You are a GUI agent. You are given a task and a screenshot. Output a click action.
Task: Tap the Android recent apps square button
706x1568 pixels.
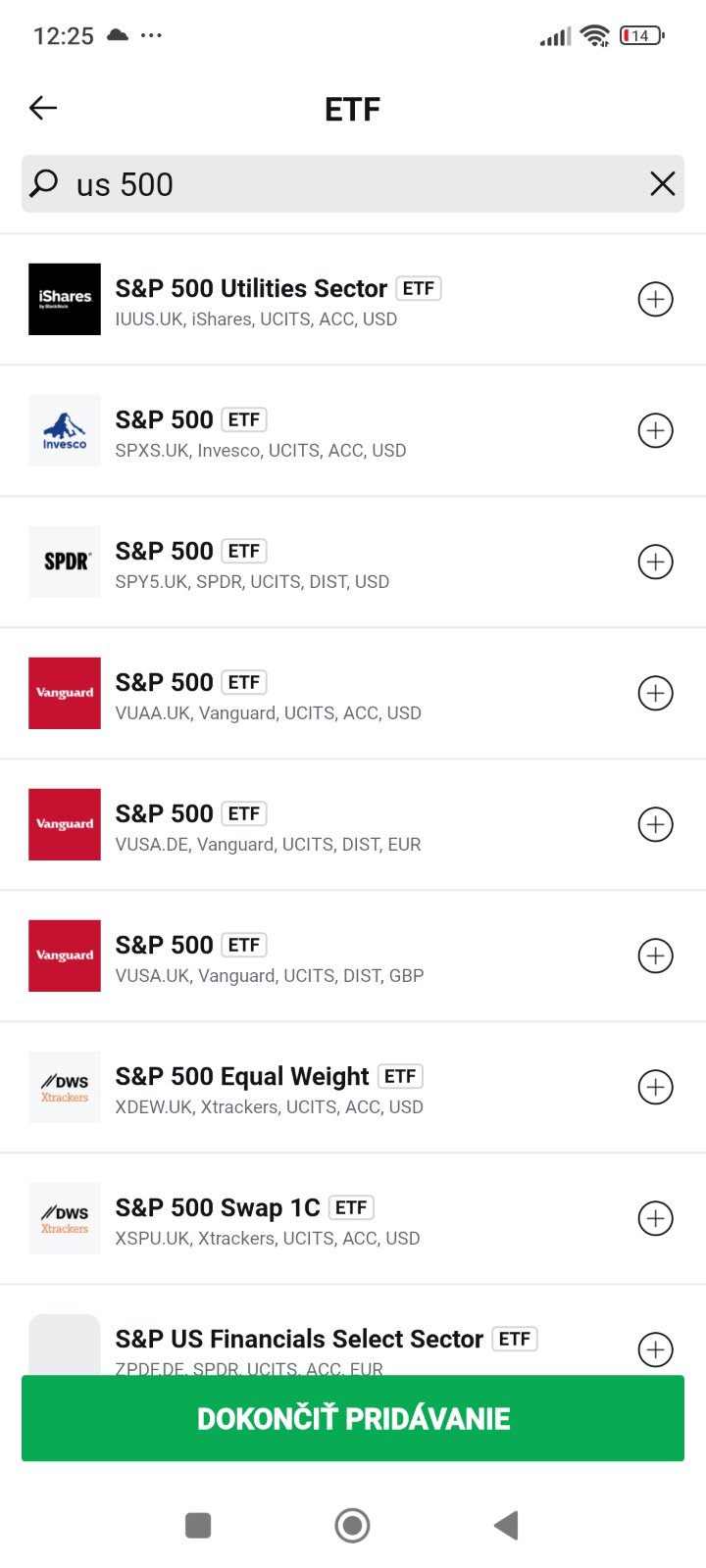pyautogui.click(x=198, y=1525)
